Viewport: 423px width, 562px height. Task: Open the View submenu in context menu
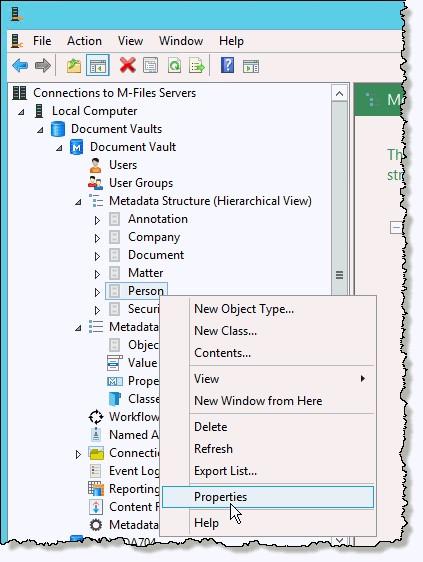tap(268, 379)
